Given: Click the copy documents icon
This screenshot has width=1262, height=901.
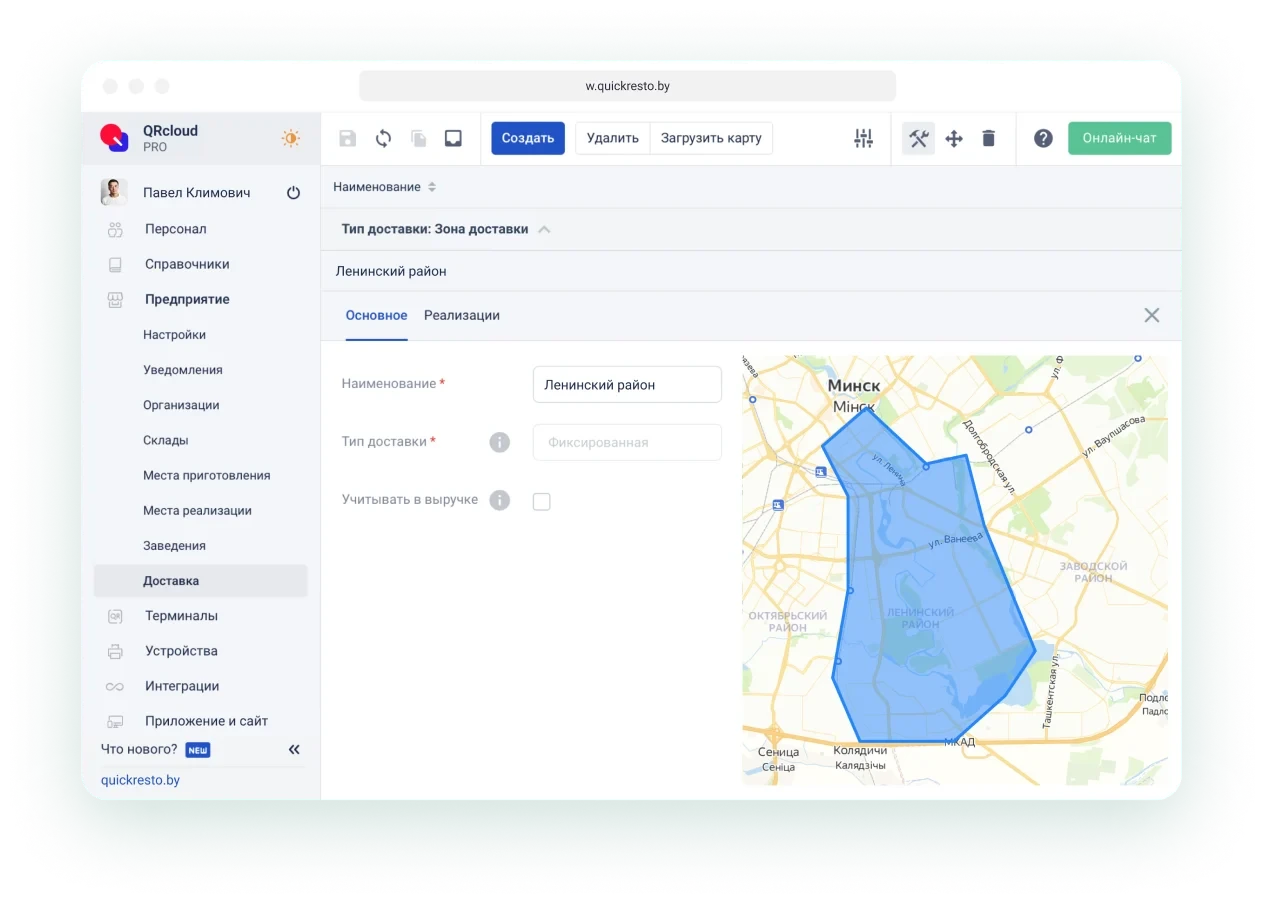Looking at the screenshot, I should coord(418,138).
